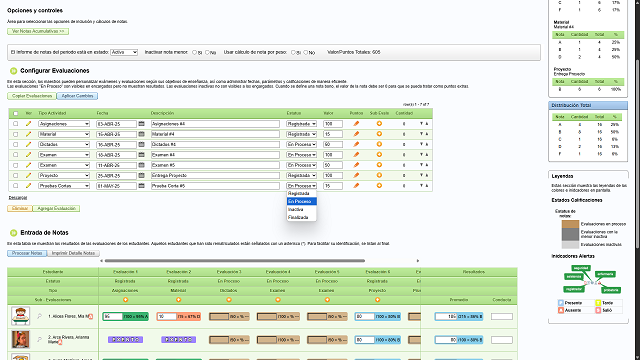Move Prueba Corta #5 row up with arrow
The width and height of the screenshot is (640, 360).
427,186
